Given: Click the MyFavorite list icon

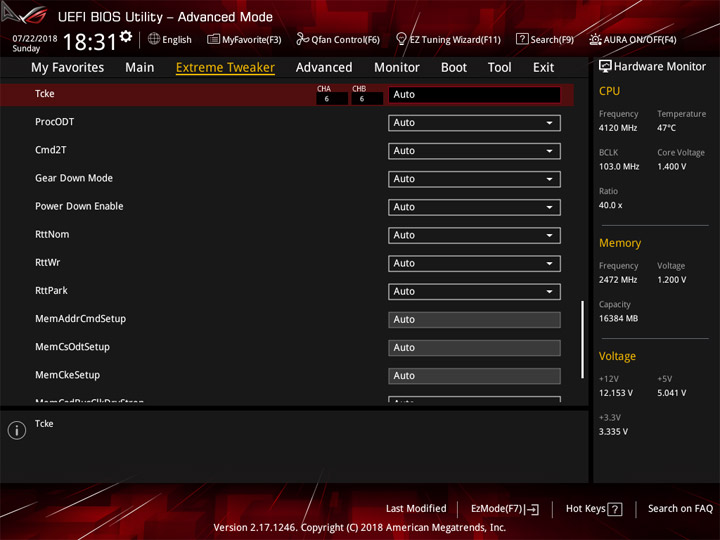Looking at the screenshot, I should [x=213, y=39].
